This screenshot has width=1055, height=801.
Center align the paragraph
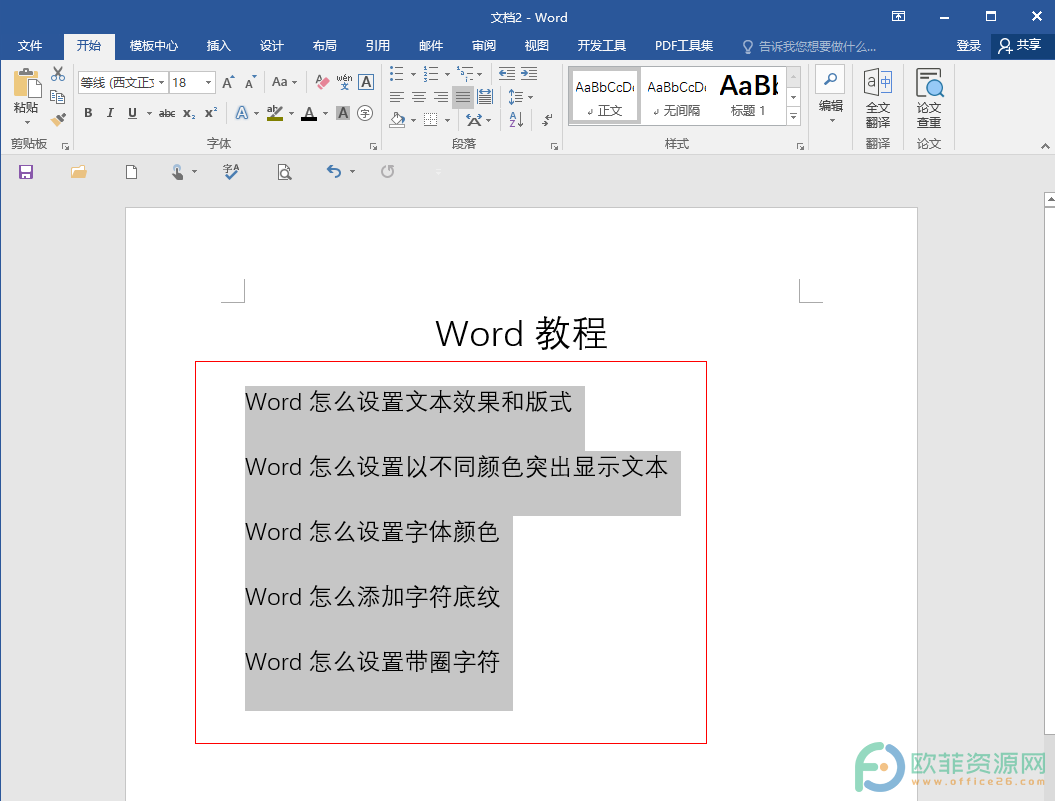419,97
